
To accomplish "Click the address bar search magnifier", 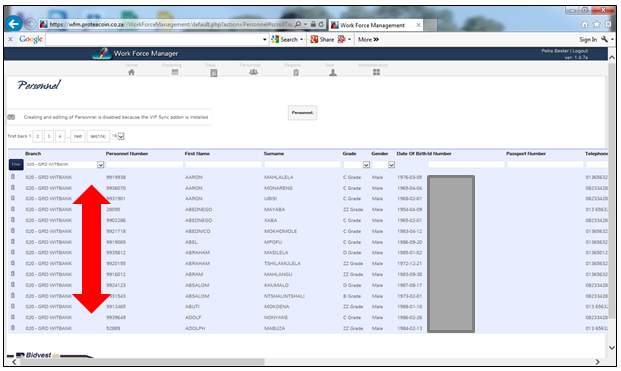I will 298,24.
